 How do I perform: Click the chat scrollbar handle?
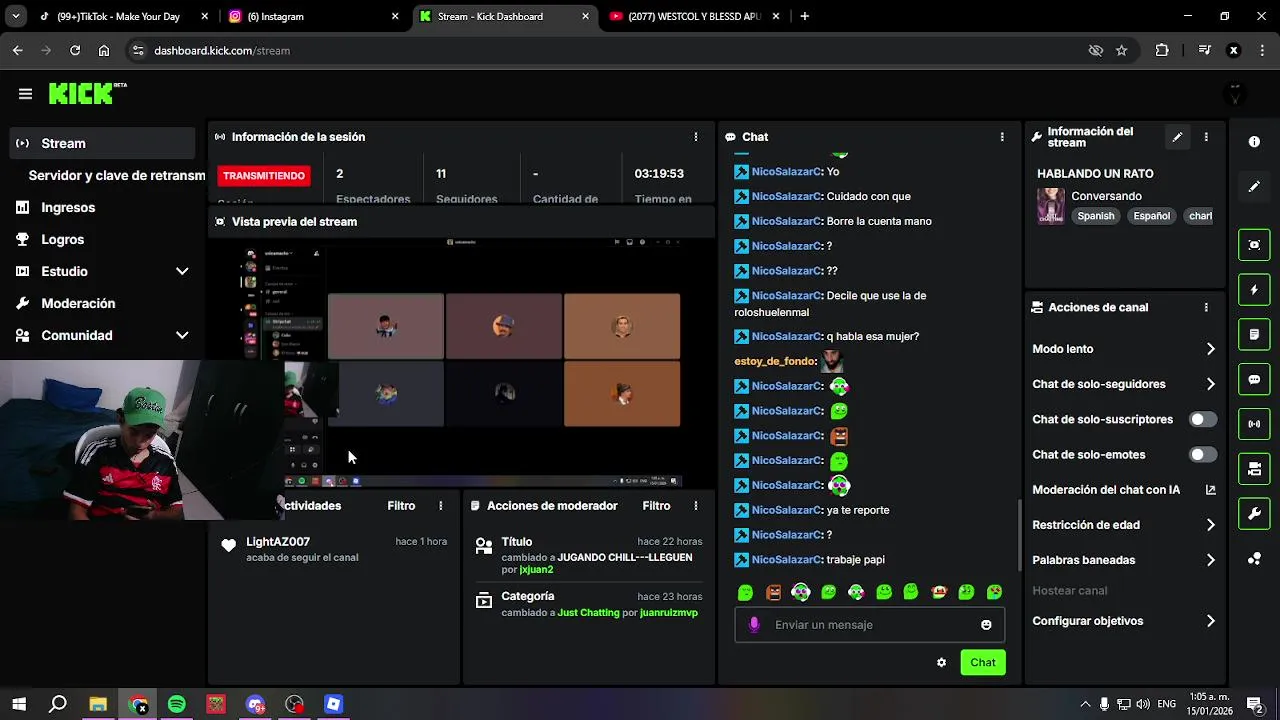coord(1019,535)
